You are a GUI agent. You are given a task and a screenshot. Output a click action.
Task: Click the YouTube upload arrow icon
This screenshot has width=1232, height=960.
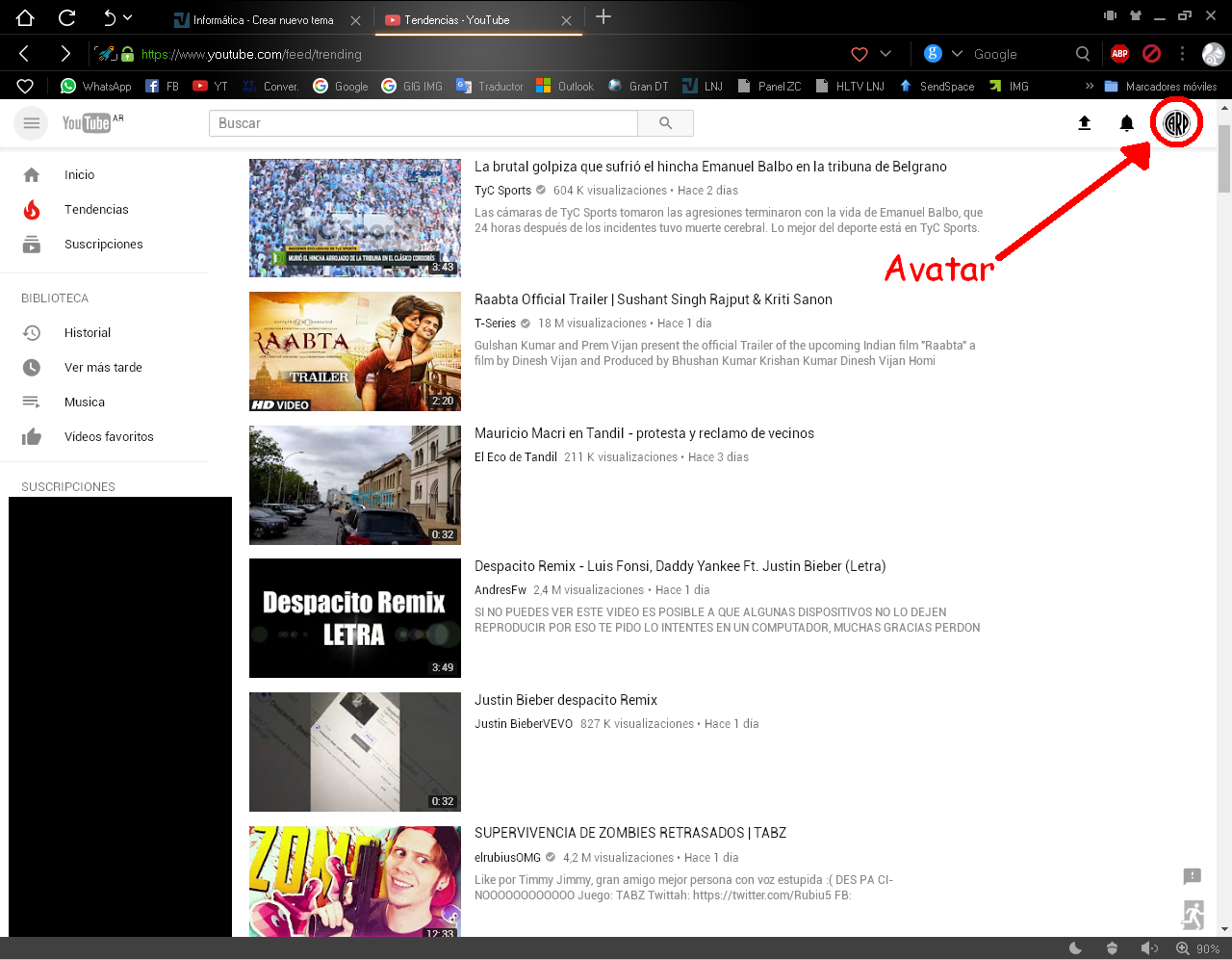click(1084, 123)
